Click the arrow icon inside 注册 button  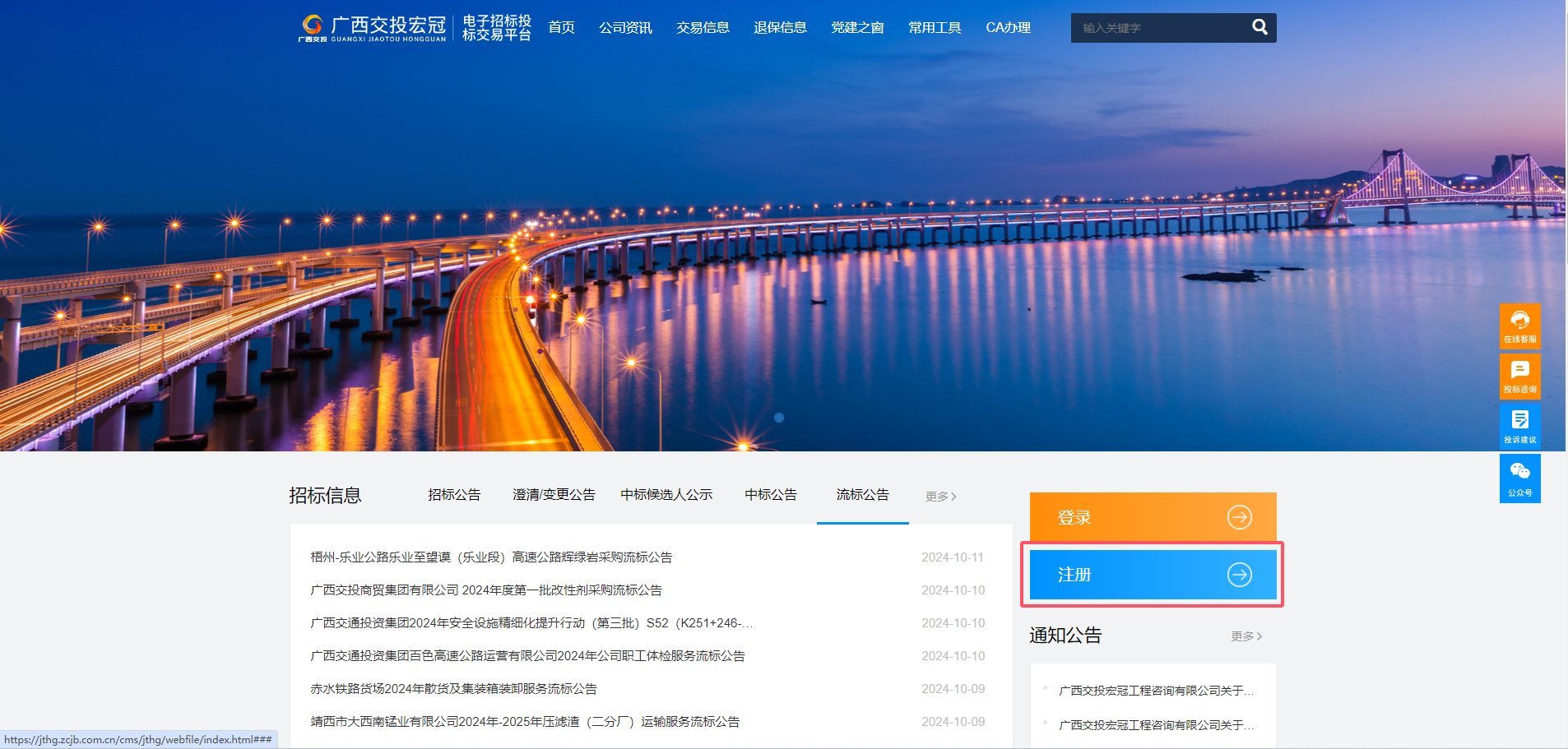1240,575
